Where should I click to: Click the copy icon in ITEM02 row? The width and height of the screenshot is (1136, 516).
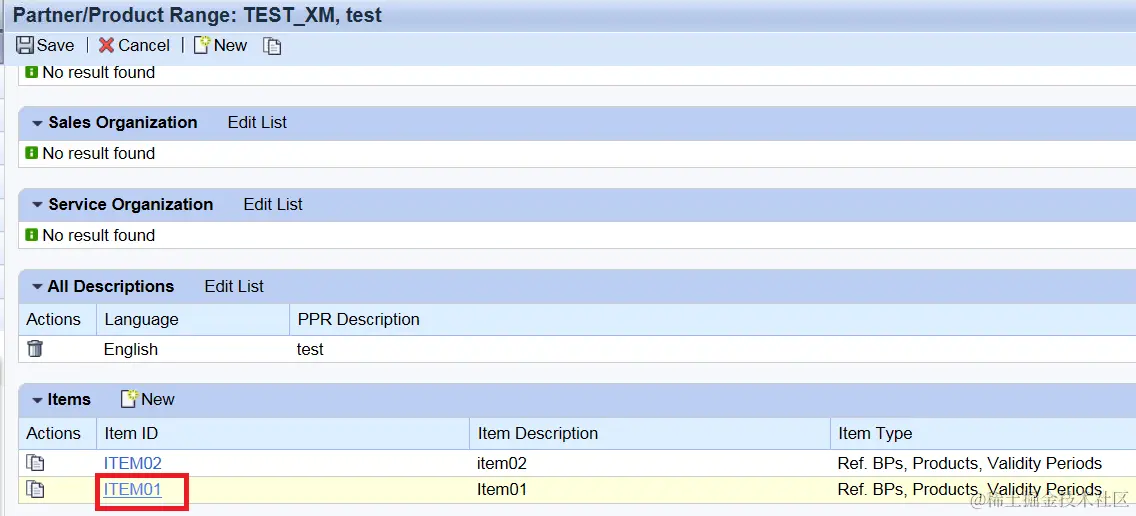(35, 462)
